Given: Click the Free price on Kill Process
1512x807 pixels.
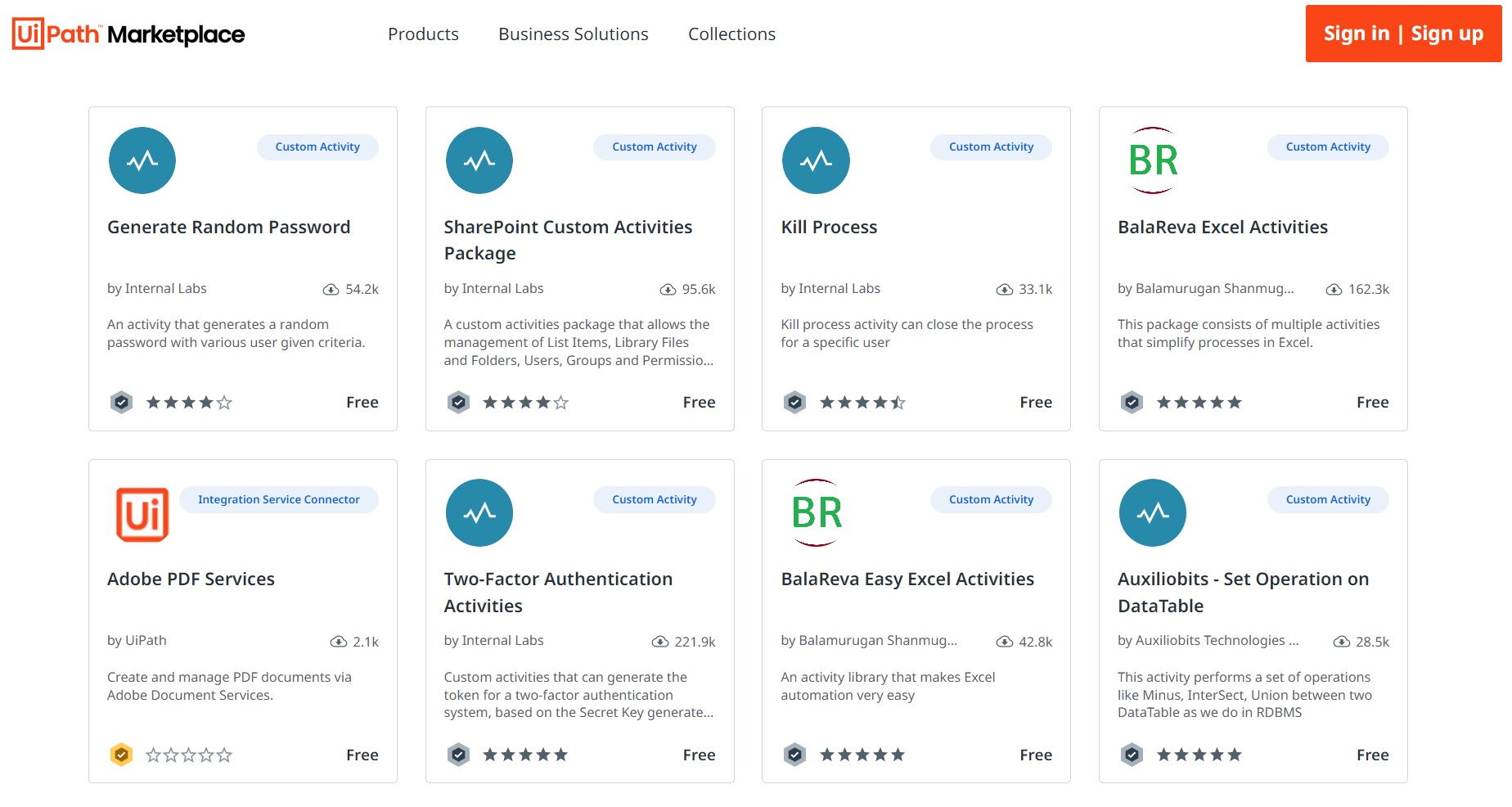Looking at the screenshot, I should point(1036,403).
